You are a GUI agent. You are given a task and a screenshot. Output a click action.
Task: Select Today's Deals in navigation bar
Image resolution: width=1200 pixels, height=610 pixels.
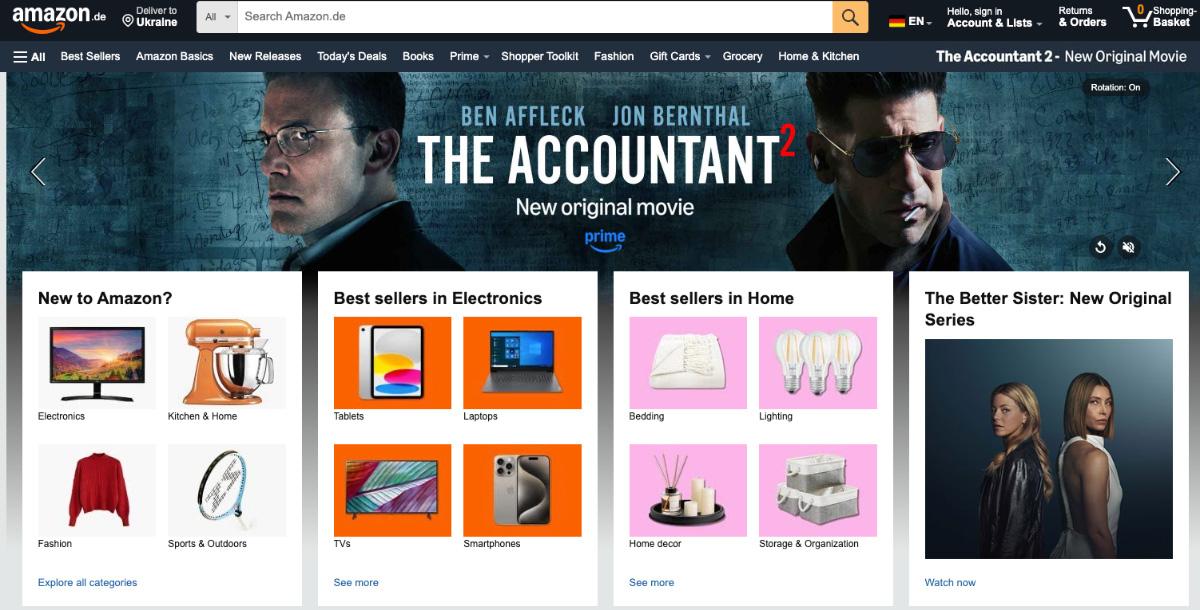click(x=352, y=57)
